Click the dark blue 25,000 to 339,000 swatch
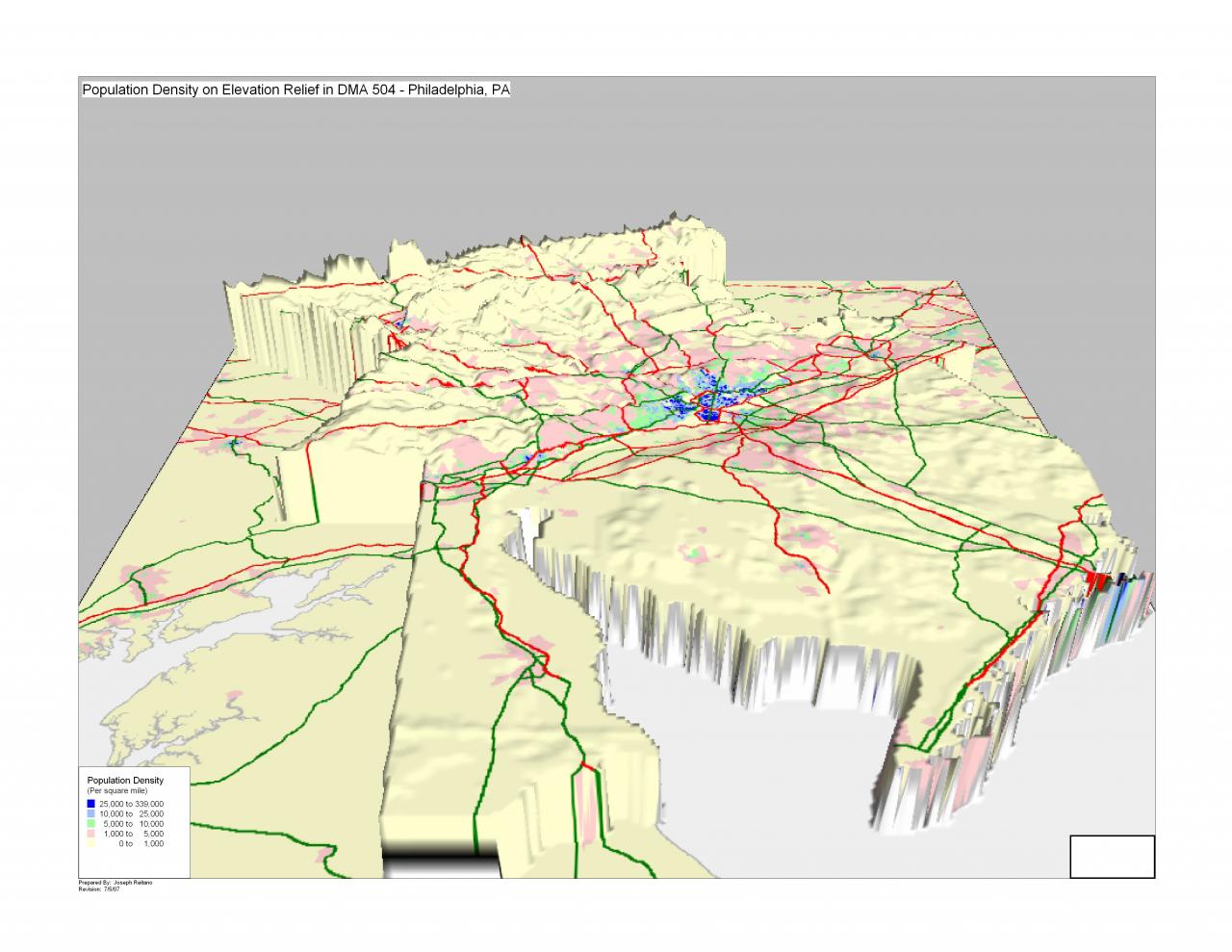 click(x=90, y=804)
